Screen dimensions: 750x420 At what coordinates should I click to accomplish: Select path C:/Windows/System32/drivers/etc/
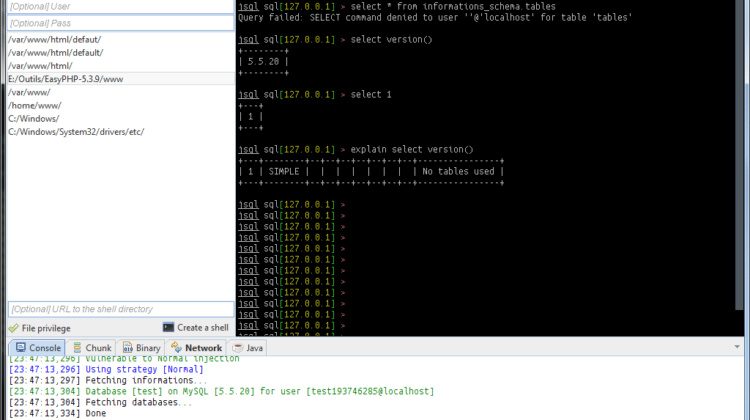pyautogui.click(x=121, y=132)
